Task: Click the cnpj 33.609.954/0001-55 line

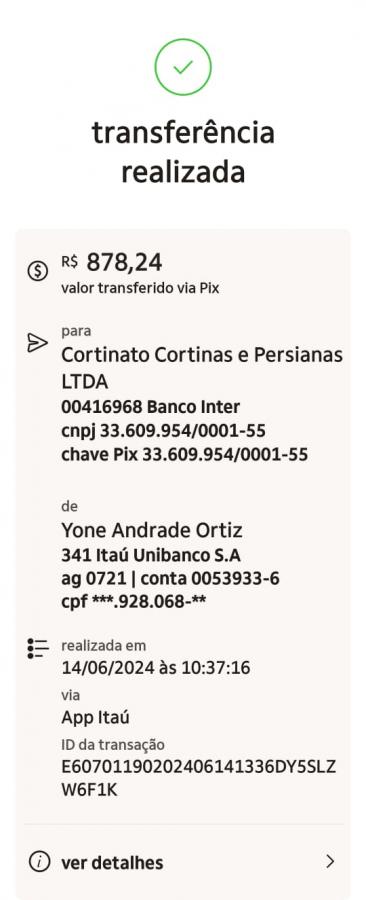Action: pos(163,430)
